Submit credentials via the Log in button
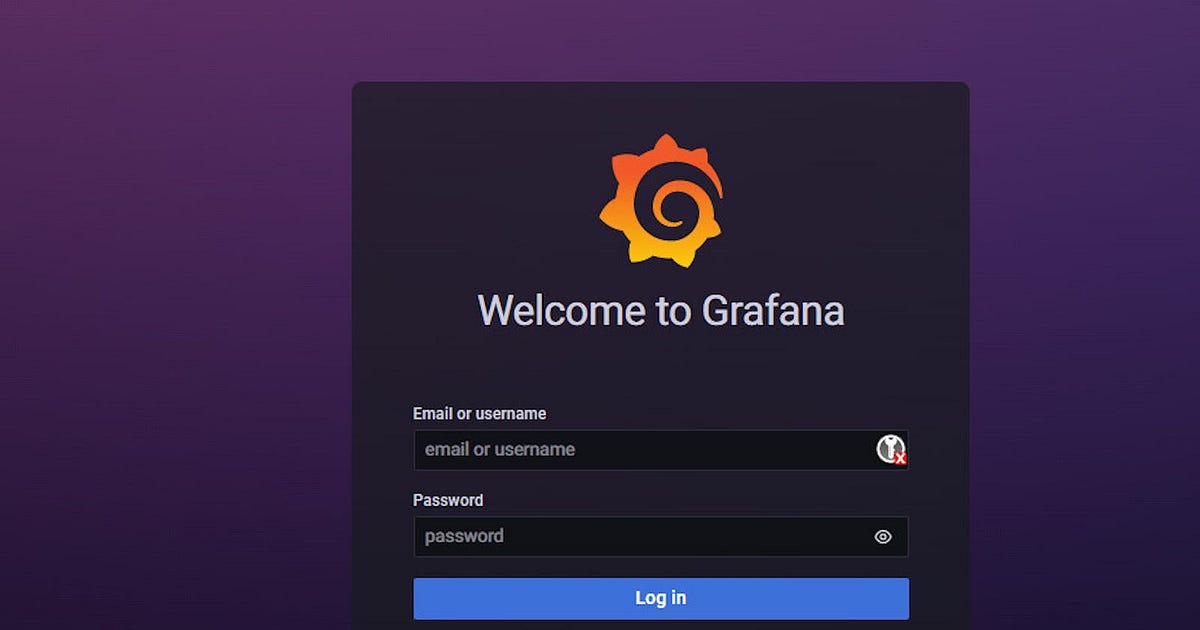The image size is (1200, 630). [x=661, y=598]
